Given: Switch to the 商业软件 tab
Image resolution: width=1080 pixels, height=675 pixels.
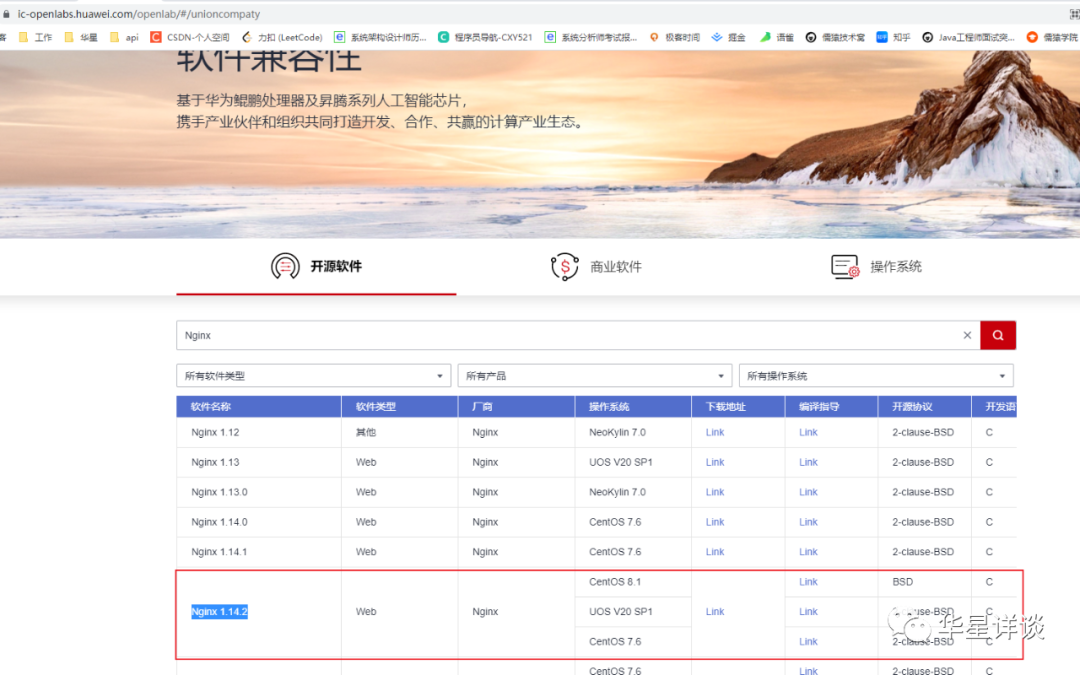Looking at the screenshot, I should pos(596,267).
